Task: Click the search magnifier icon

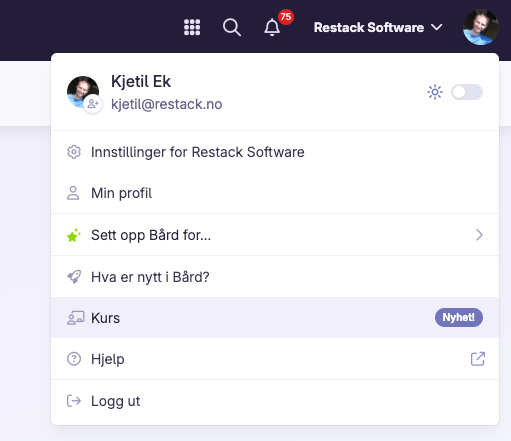Action: tap(232, 27)
